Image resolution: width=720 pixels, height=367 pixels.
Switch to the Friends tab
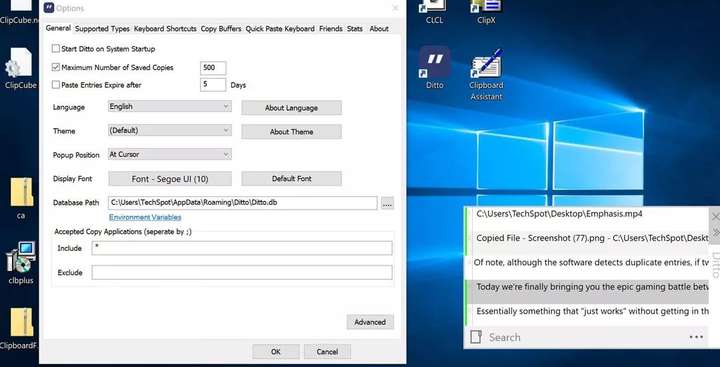tap(331, 29)
